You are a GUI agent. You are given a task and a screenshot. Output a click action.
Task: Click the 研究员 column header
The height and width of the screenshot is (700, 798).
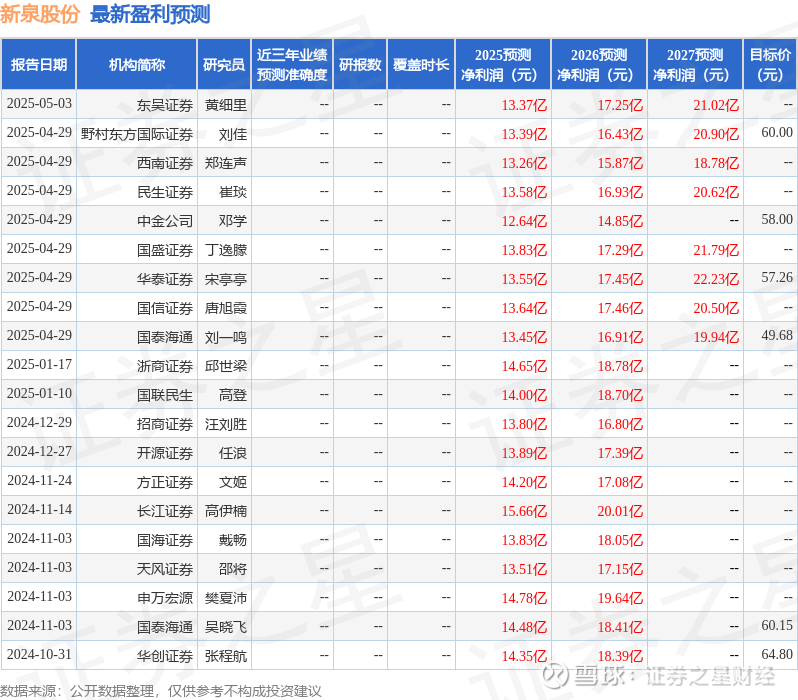tap(224, 65)
